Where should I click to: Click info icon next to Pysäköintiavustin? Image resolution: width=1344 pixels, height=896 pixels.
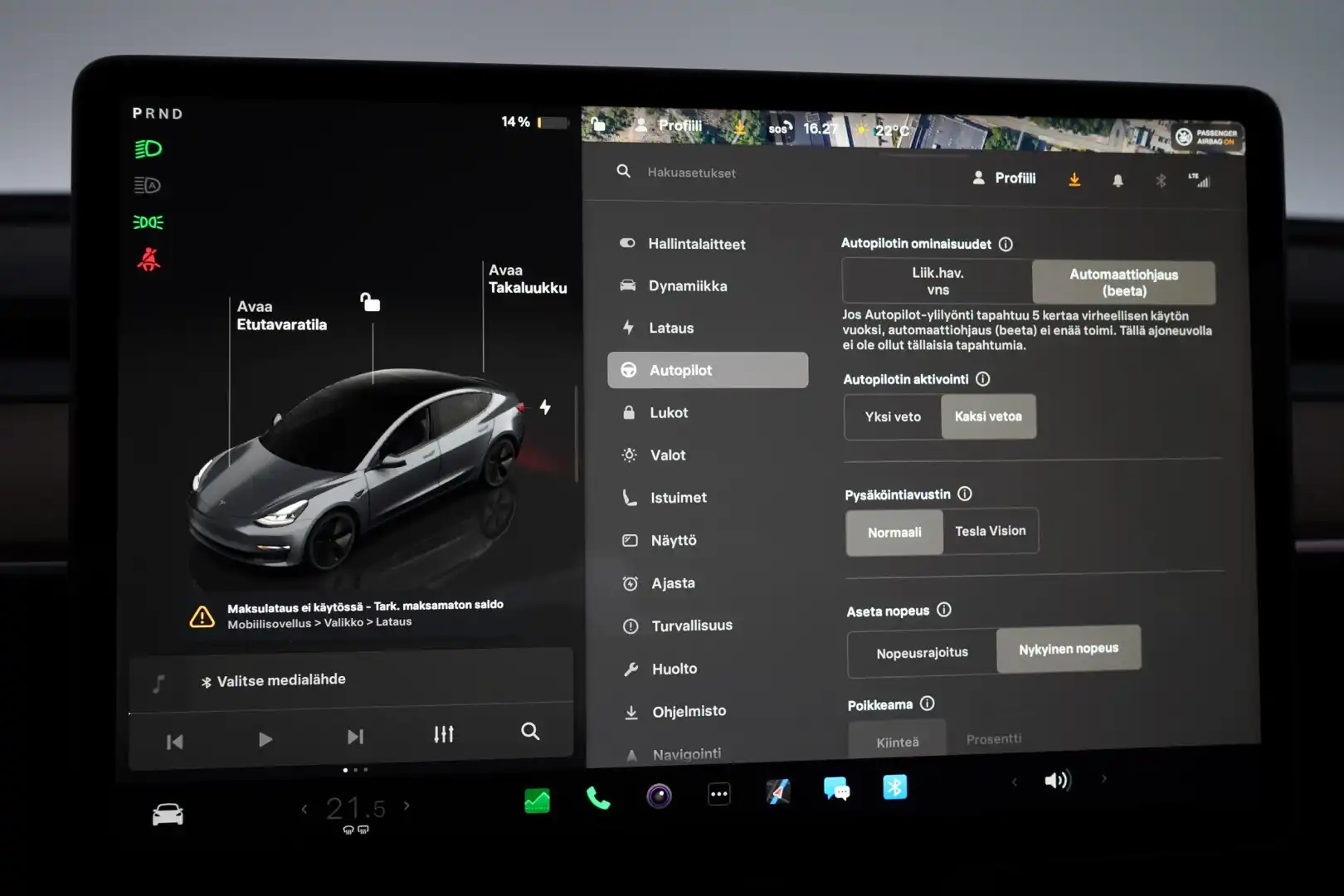point(965,494)
